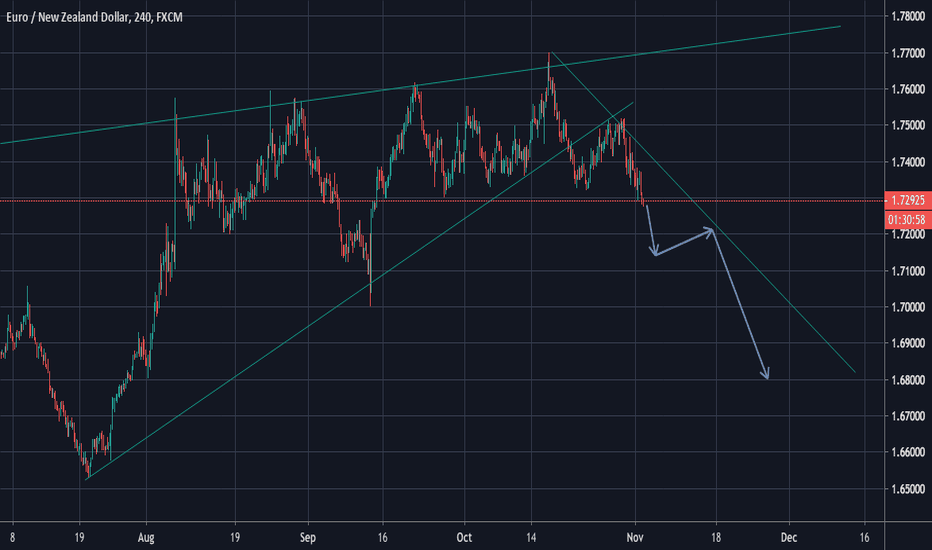Viewport: 932px width, 550px height.
Task: Click the '14' date label before Nov
Action: click(531, 538)
